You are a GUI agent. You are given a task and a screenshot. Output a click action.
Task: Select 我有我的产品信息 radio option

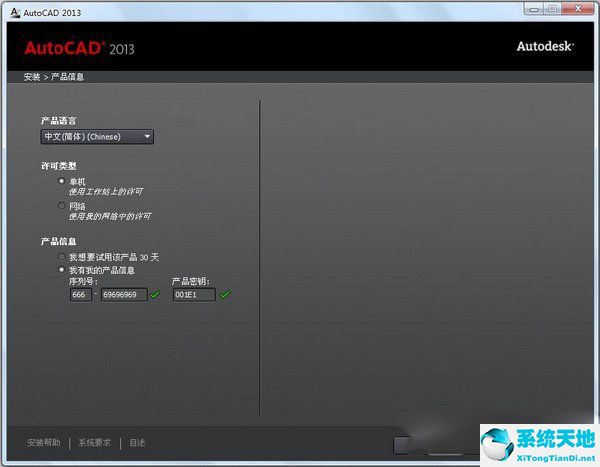[61, 269]
